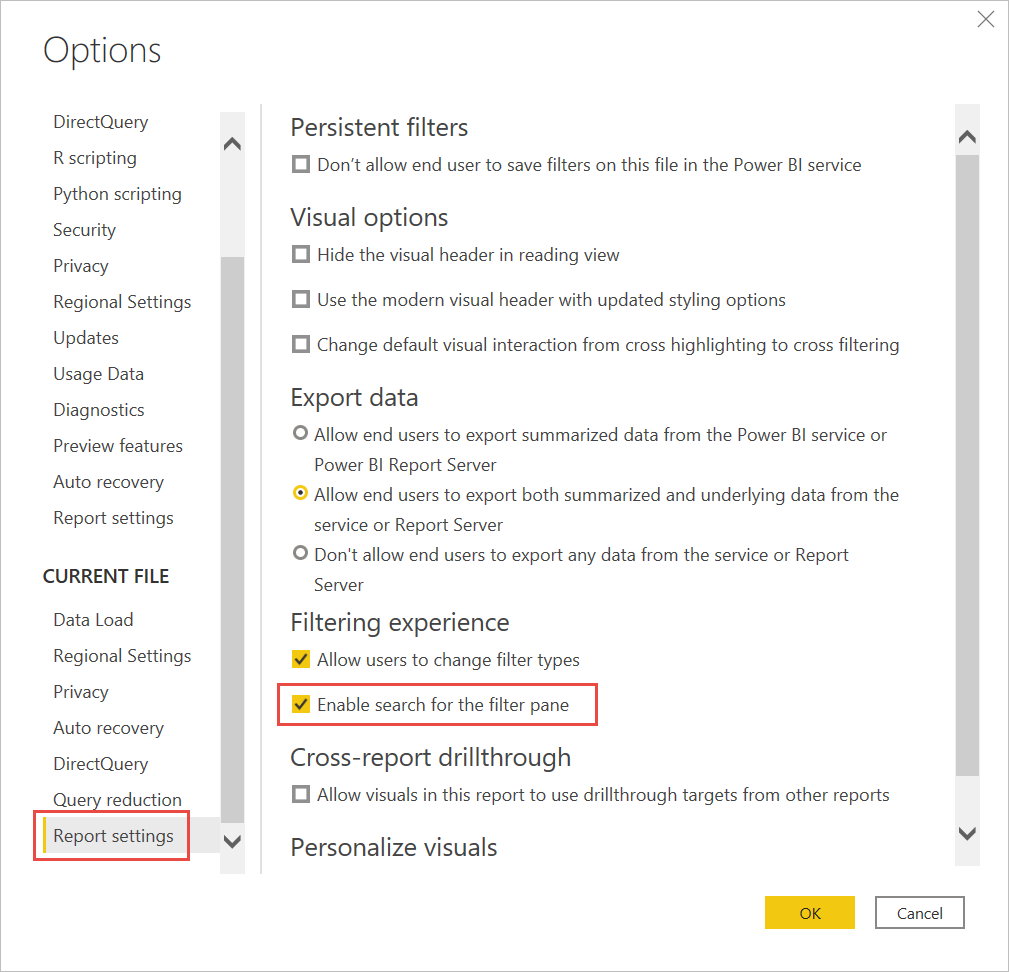
Task: Click sidebar scroll up arrow
Action: 232,143
